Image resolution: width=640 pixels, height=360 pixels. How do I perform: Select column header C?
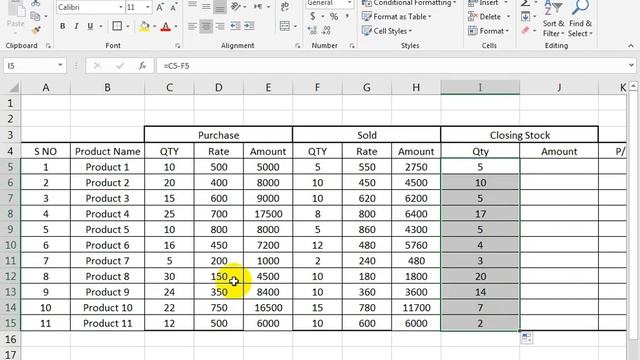click(x=169, y=87)
